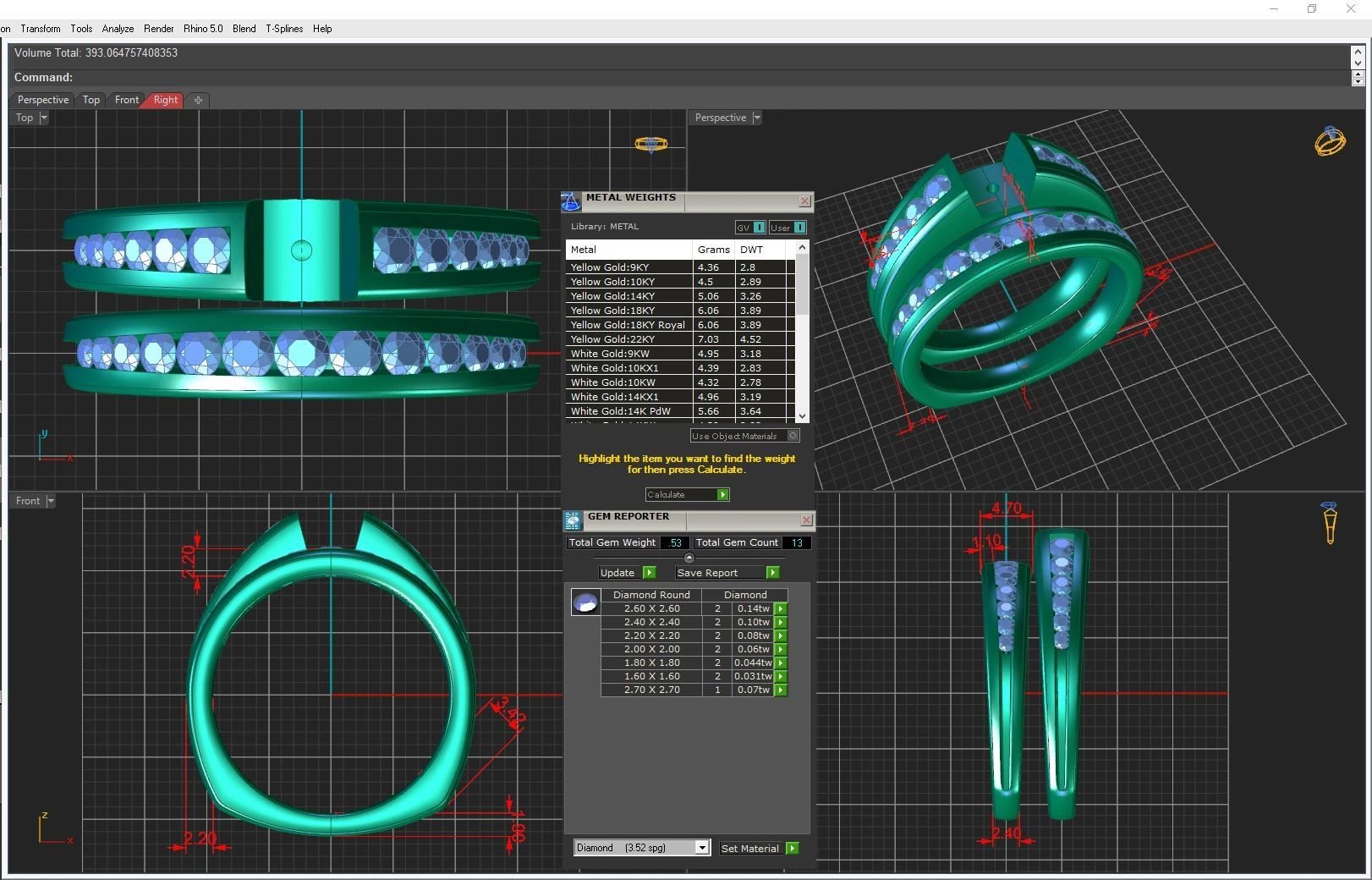Switch to the Right viewport tab
This screenshot has height=880, width=1372.
[x=165, y=100]
